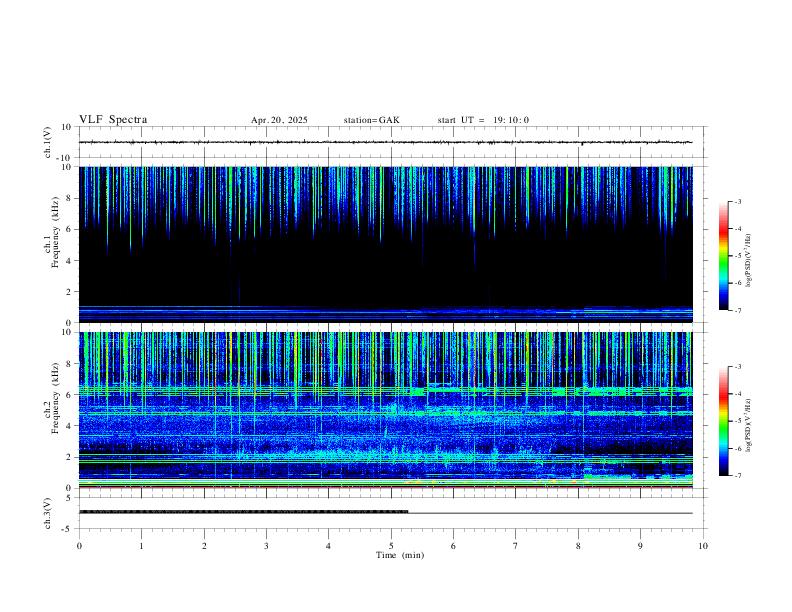Click the time axis tick label "6"
The width and height of the screenshot is (792, 612).
pyautogui.click(x=453, y=546)
